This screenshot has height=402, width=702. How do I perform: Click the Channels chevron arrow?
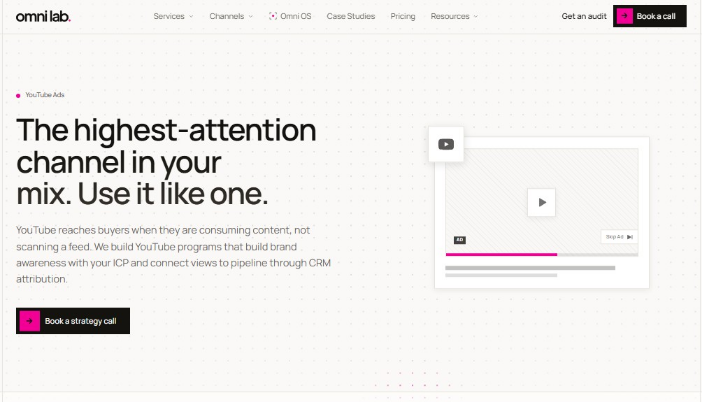pyautogui.click(x=251, y=17)
